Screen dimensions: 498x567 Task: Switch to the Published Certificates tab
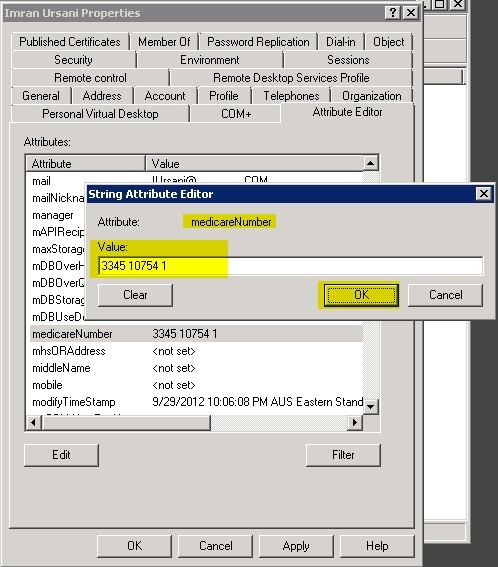click(70, 42)
